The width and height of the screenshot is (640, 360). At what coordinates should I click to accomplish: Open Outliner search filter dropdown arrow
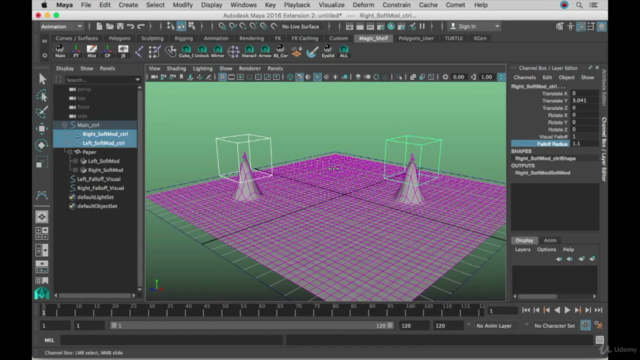click(x=138, y=80)
